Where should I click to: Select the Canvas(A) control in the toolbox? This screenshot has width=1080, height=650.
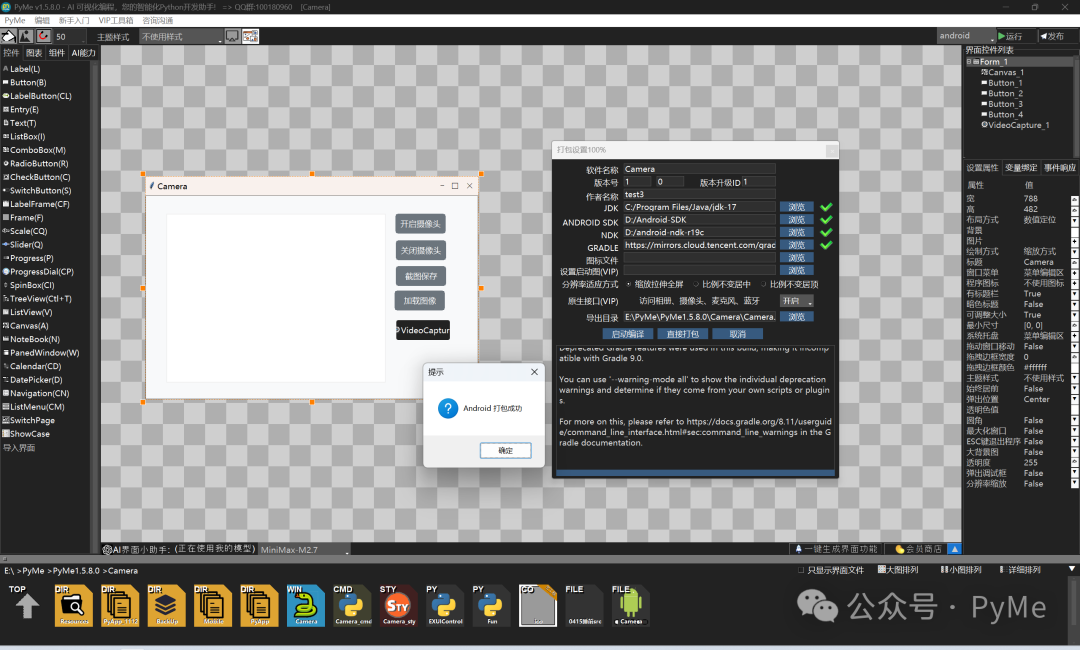pyautogui.click(x=26, y=326)
